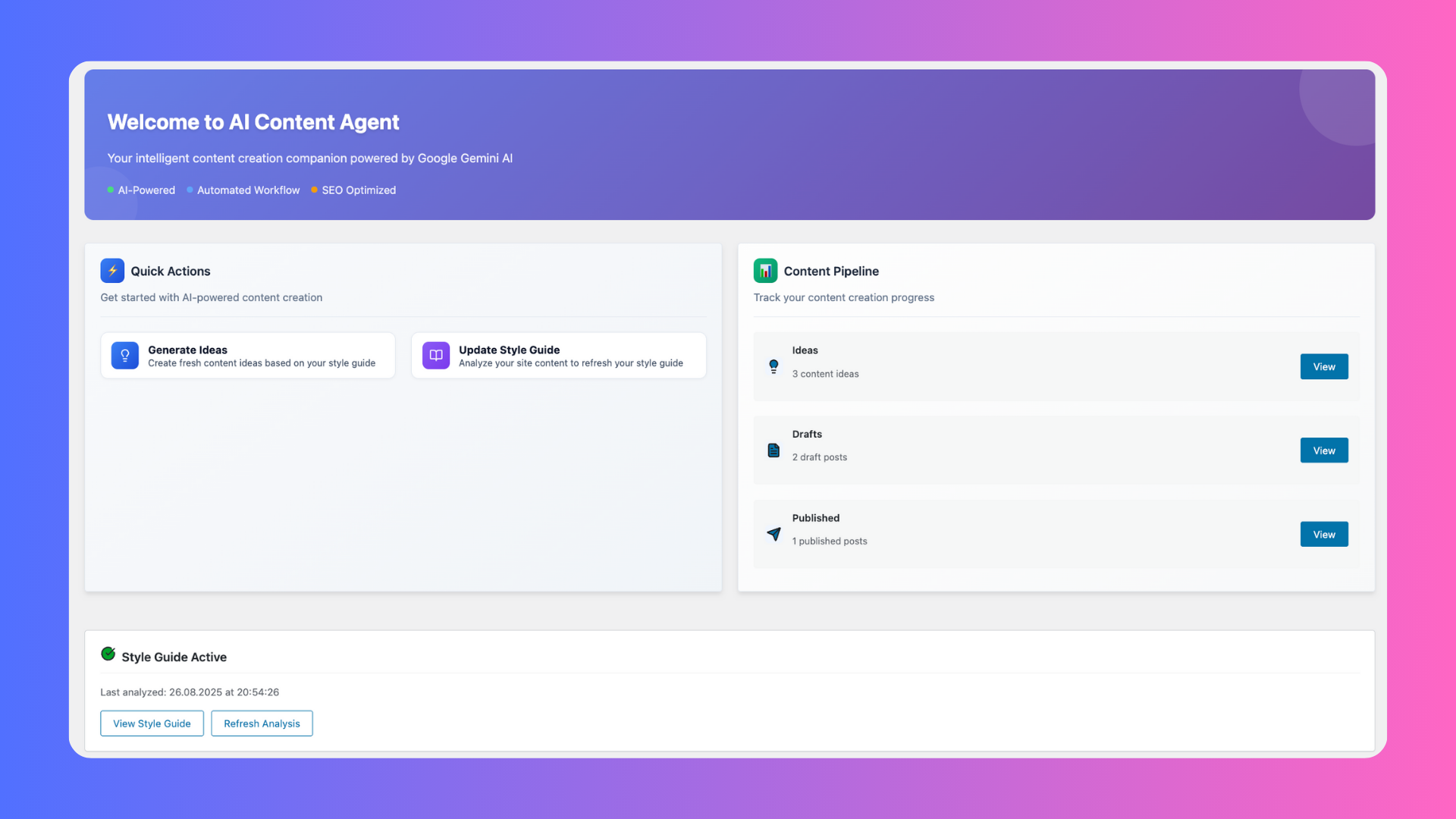Click the AI-Powered green dot tag
Screen dimensions: 1456x819
(142, 190)
